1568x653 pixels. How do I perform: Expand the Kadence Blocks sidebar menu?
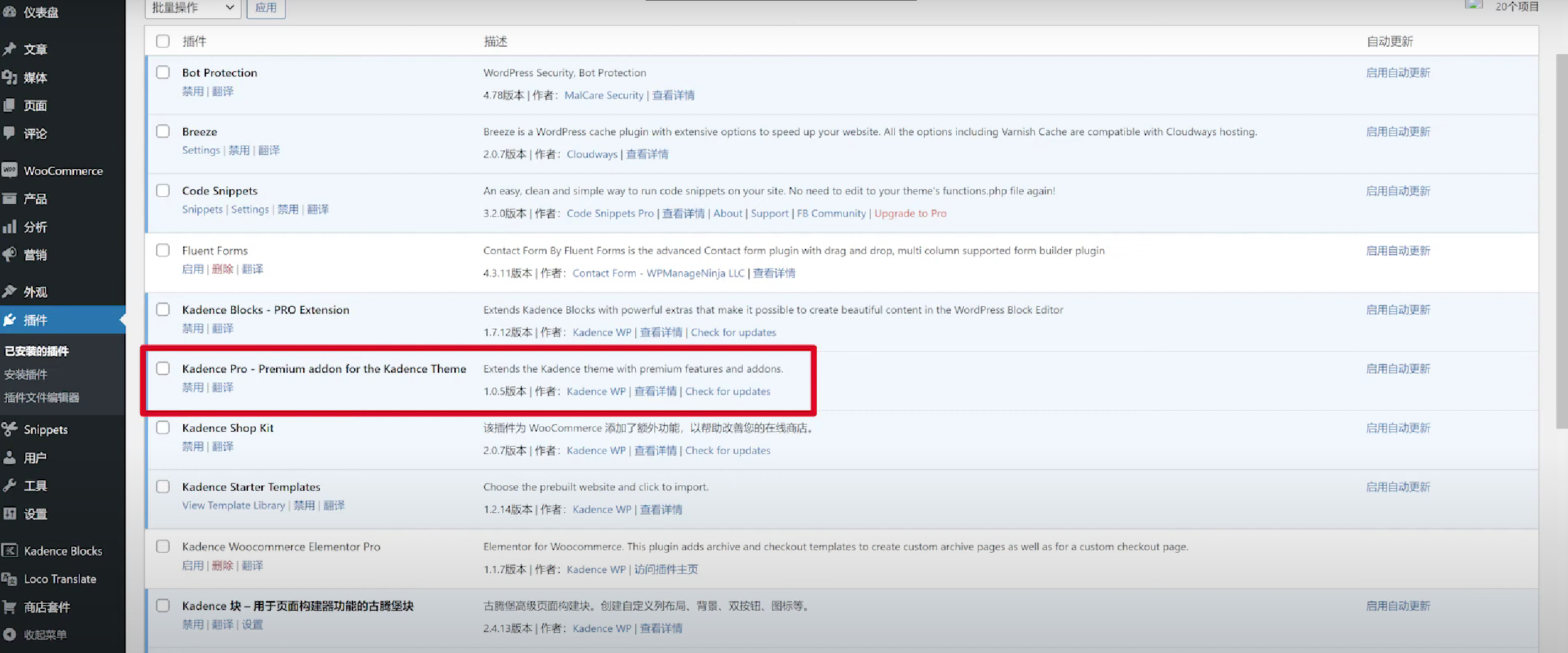click(x=62, y=551)
